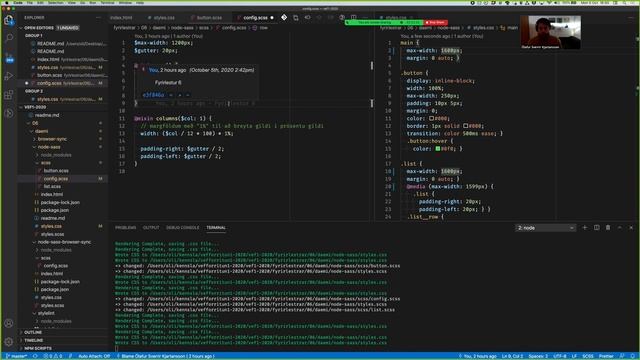Open the Run and Debug view

[x=9, y=76]
